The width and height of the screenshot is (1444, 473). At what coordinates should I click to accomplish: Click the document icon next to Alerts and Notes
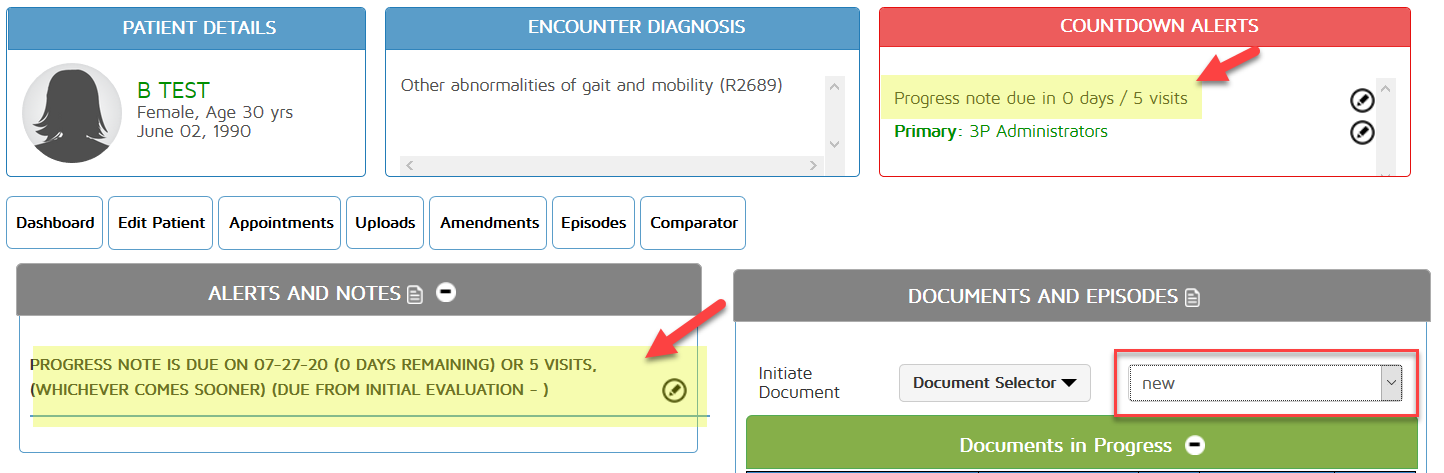415,294
